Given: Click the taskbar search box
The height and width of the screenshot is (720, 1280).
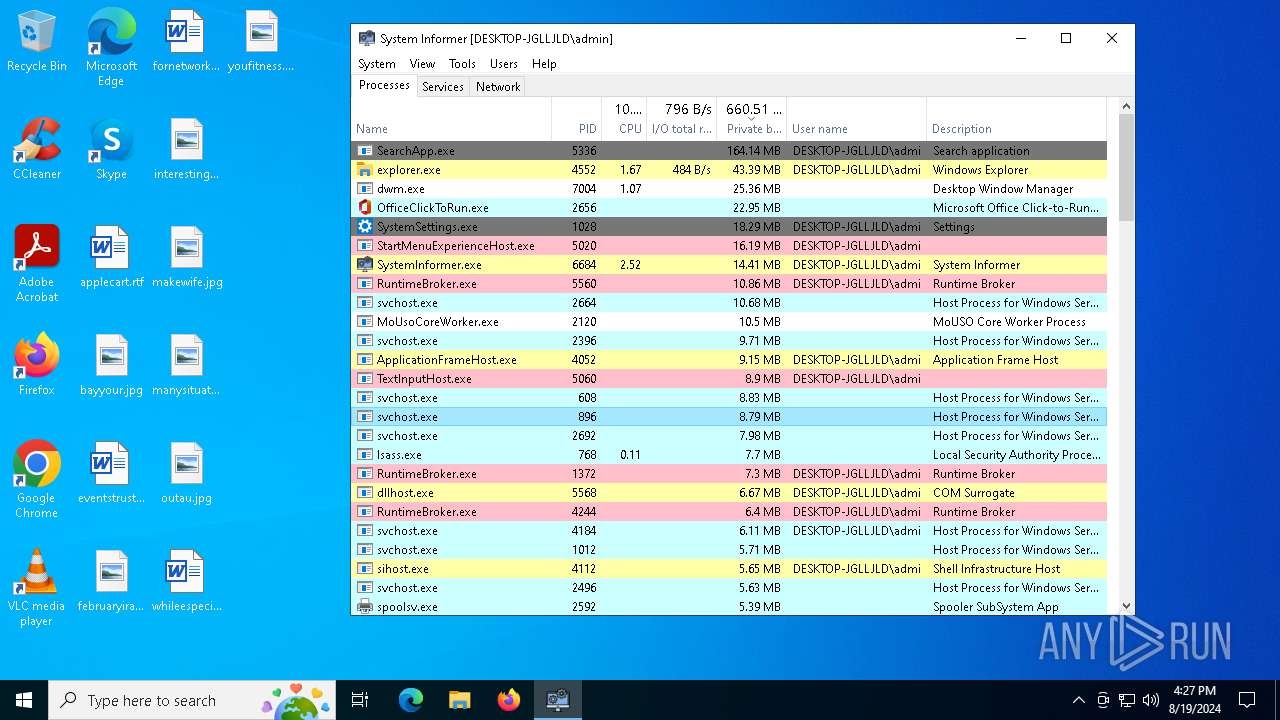Looking at the screenshot, I should (192, 700).
